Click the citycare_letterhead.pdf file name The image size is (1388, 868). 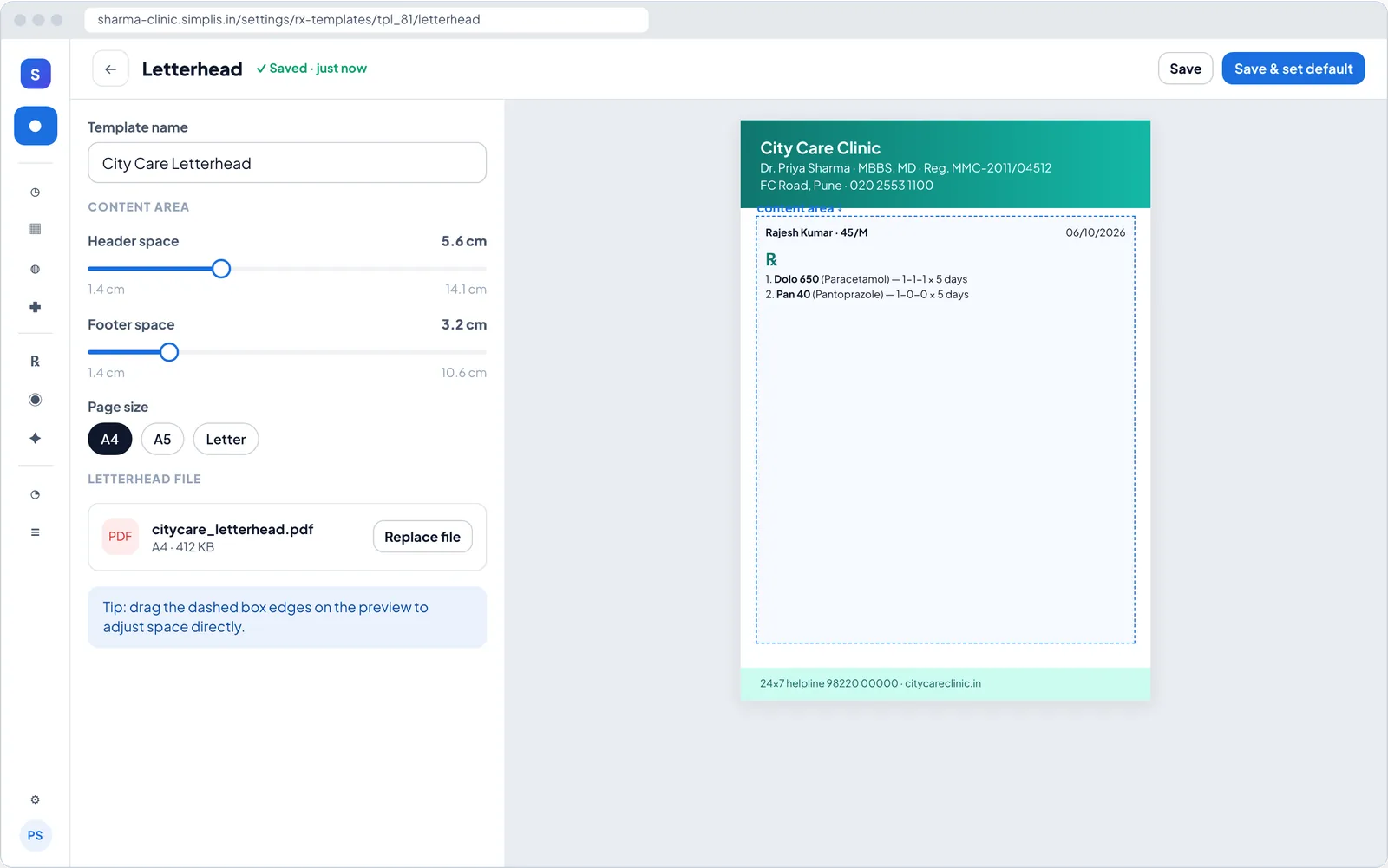pyautogui.click(x=232, y=529)
